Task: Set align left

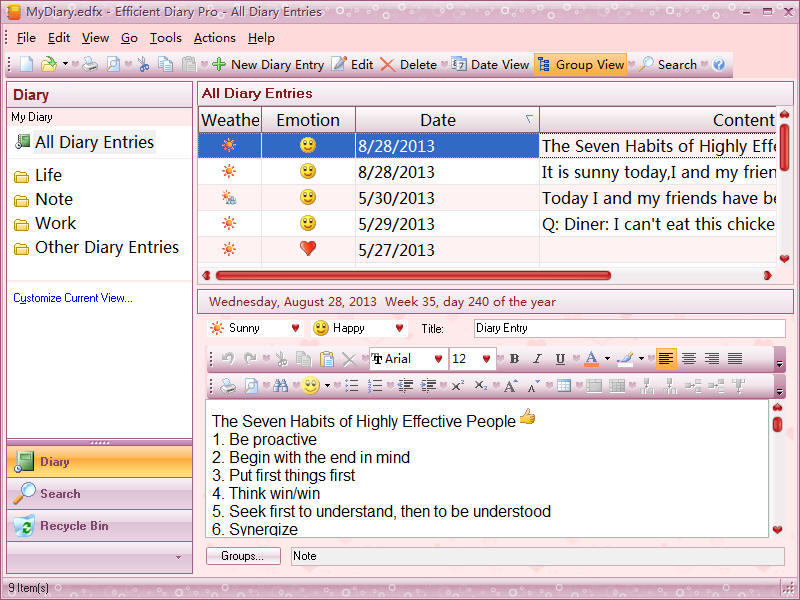Action: coord(666,359)
